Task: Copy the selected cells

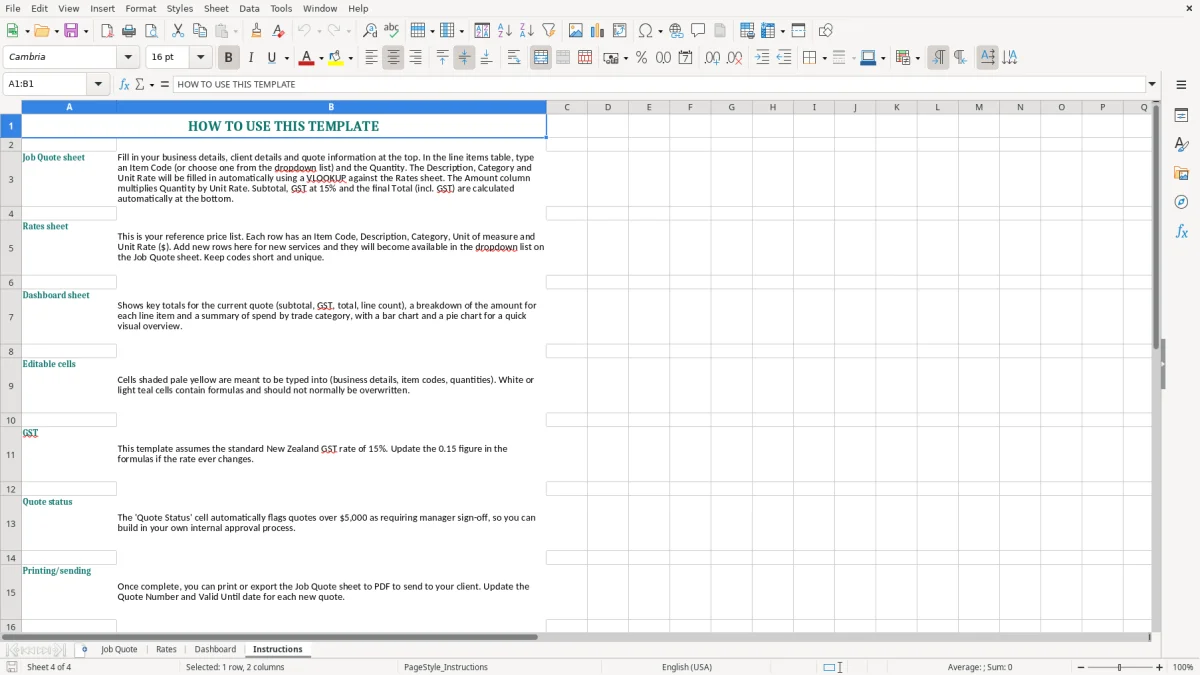Action: [200, 31]
